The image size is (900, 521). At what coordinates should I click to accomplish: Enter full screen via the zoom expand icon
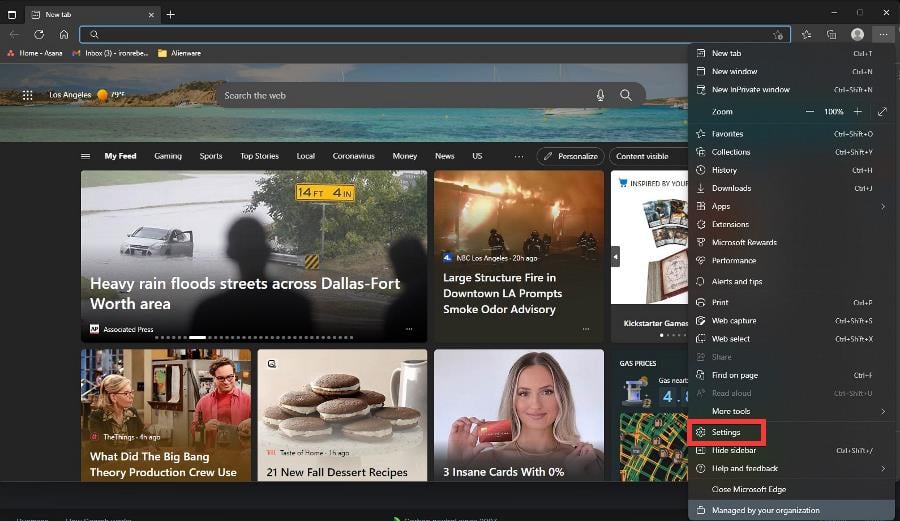pos(882,111)
